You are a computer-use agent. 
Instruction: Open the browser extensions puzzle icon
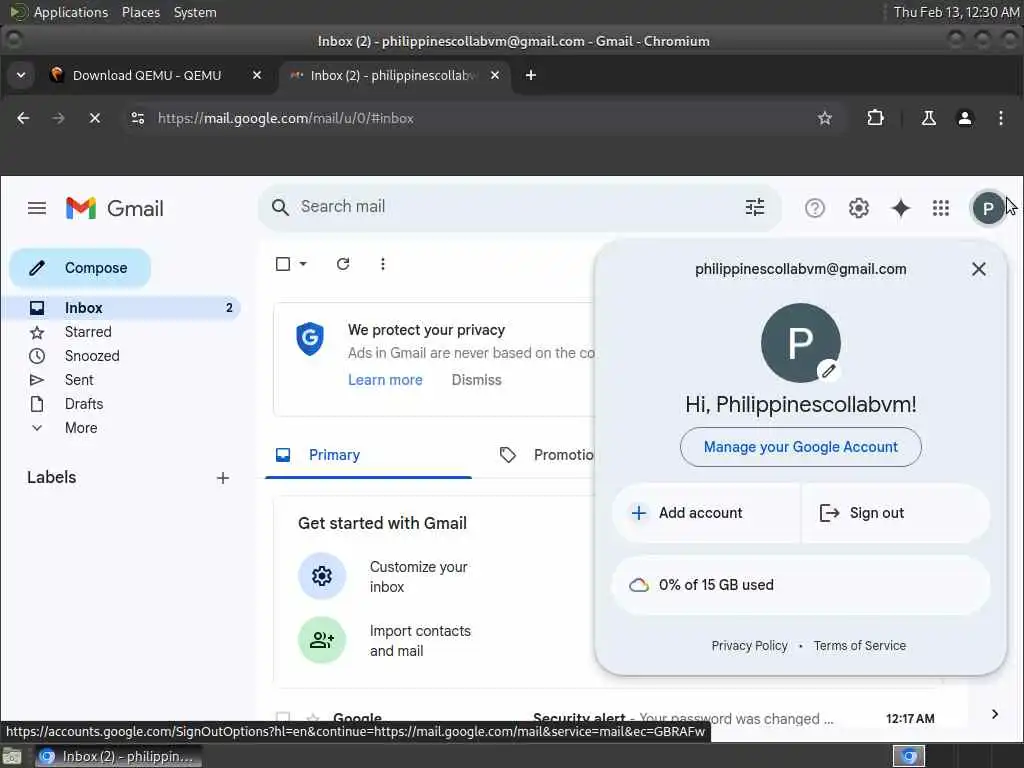[x=875, y=118]
